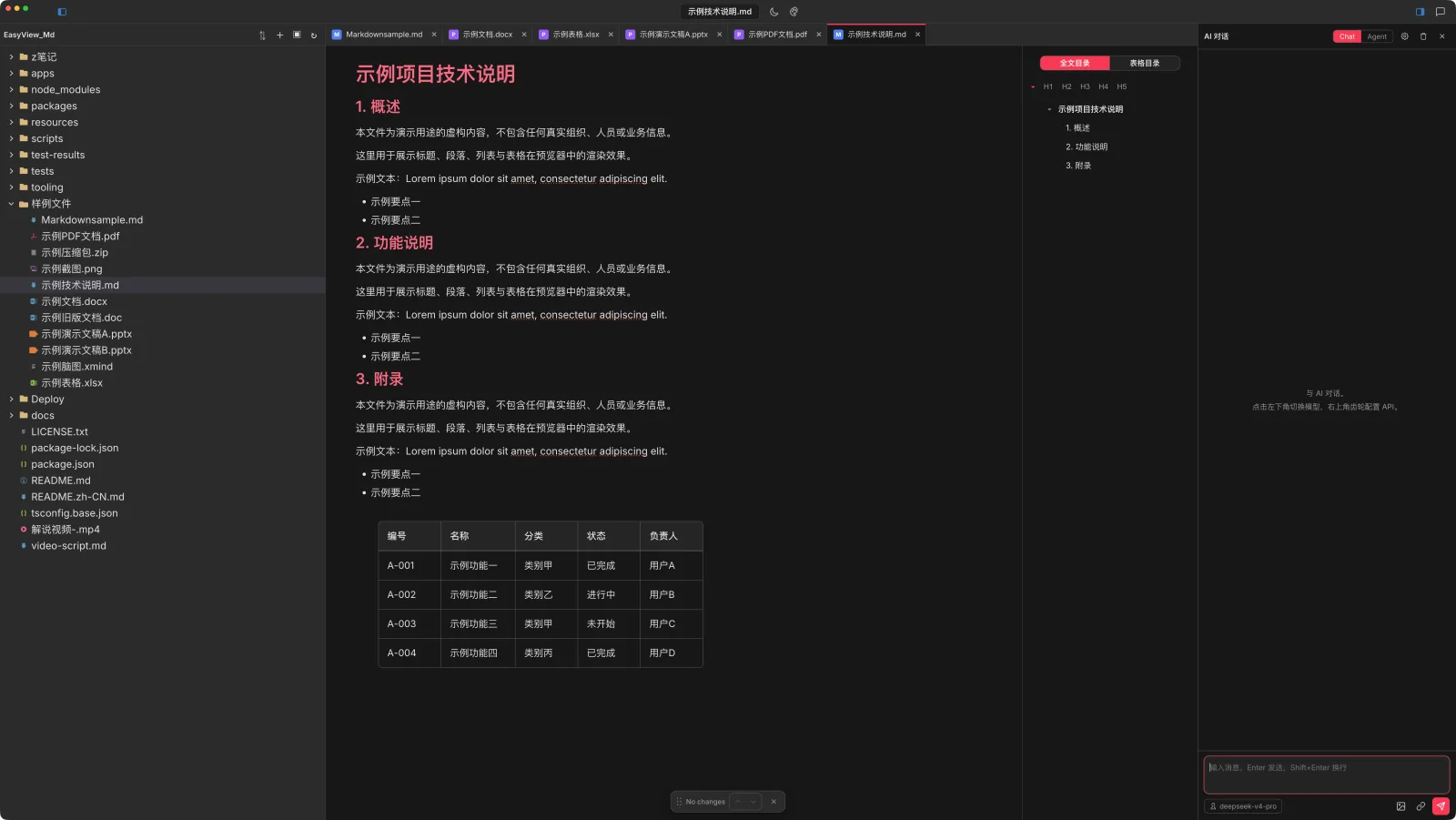The height and width of the screenshot is (820, 1456).
Task: Jump to 3. 附录 in outline
Action: click(x=1078, y=166)
